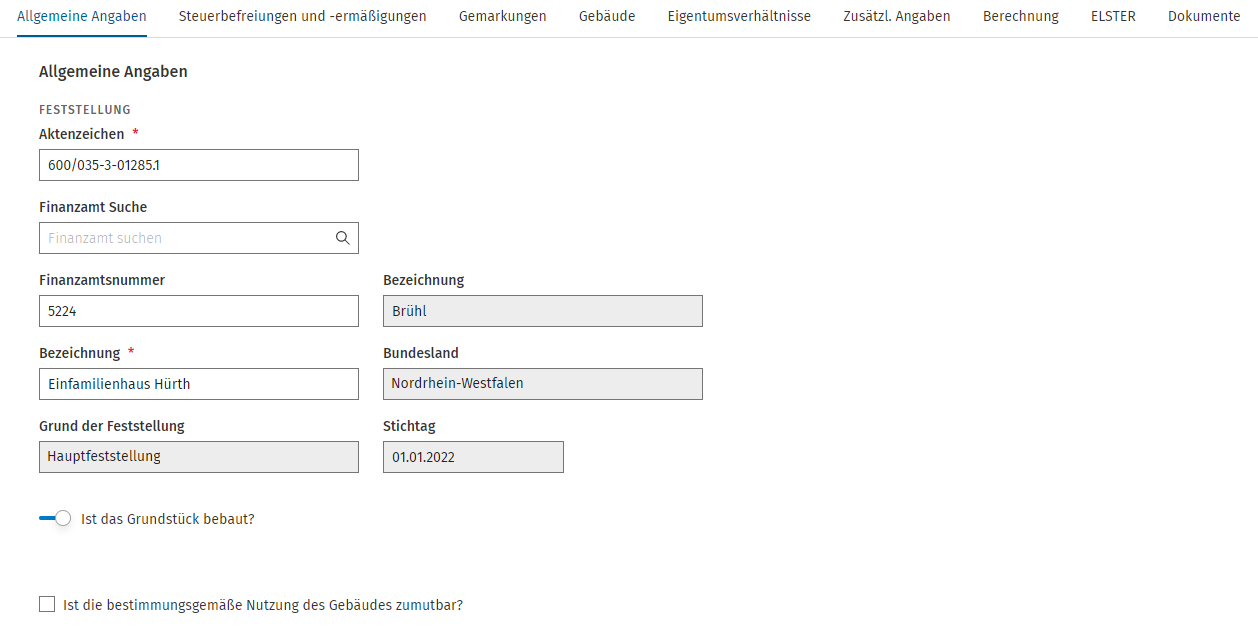
Task: Show the Dokumente tab
Action: pyautogui.click(x=1204, y=16)
